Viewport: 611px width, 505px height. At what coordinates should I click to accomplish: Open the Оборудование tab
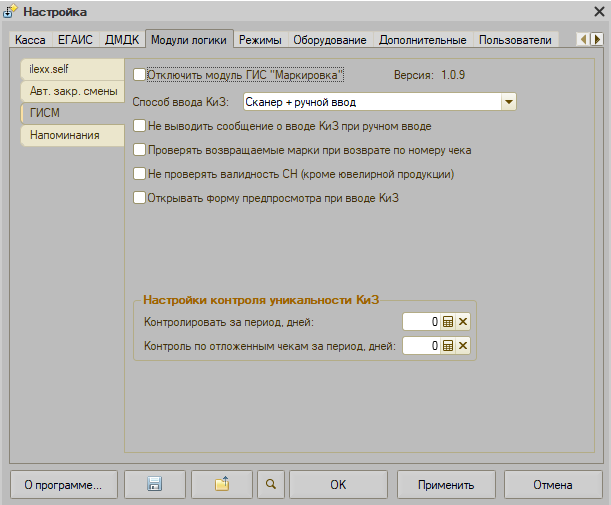[331, 40]
